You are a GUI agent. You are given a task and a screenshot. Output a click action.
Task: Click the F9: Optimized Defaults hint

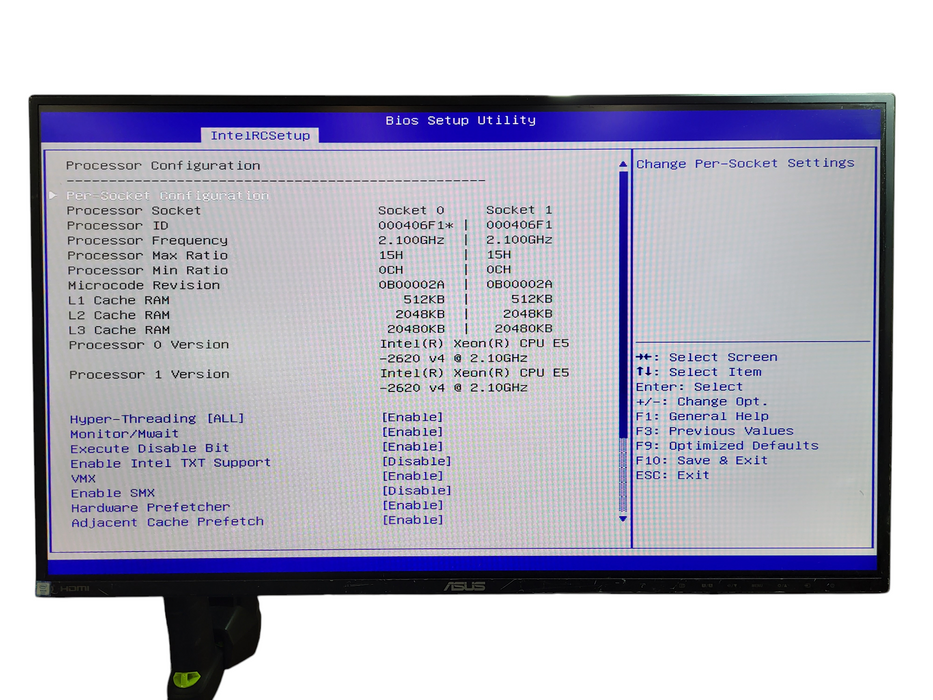(x=727, y=446)
